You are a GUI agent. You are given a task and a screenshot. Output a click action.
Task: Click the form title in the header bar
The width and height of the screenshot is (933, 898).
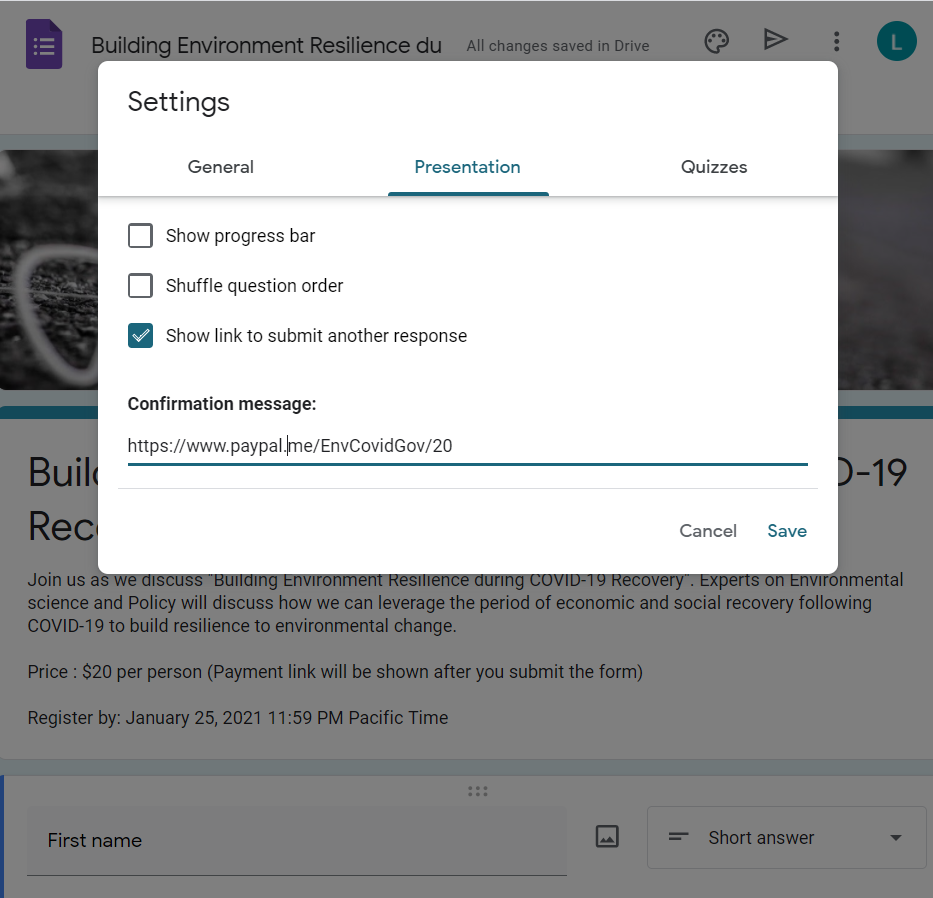(266, 46)
